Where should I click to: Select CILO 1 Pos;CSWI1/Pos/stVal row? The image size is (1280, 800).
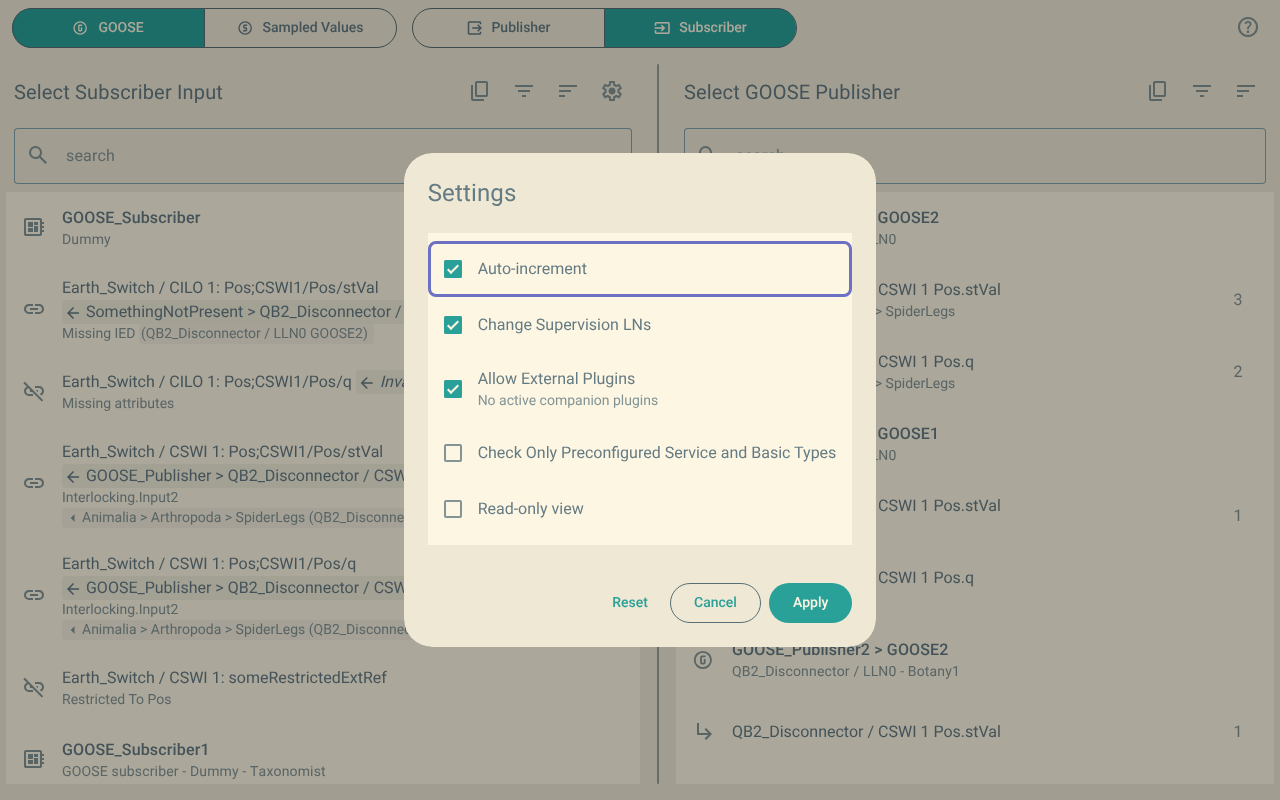point(323,310)
